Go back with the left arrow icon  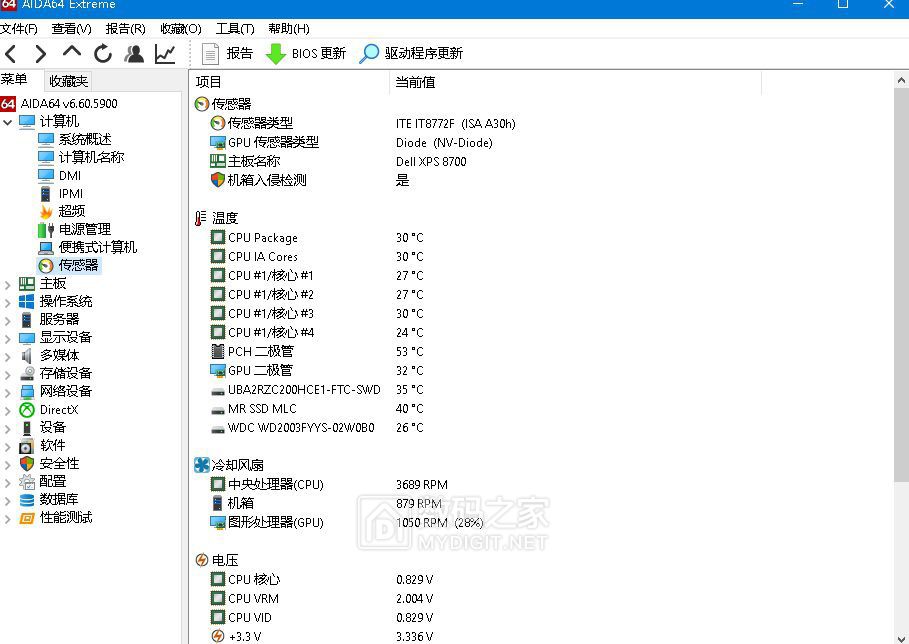10,54
